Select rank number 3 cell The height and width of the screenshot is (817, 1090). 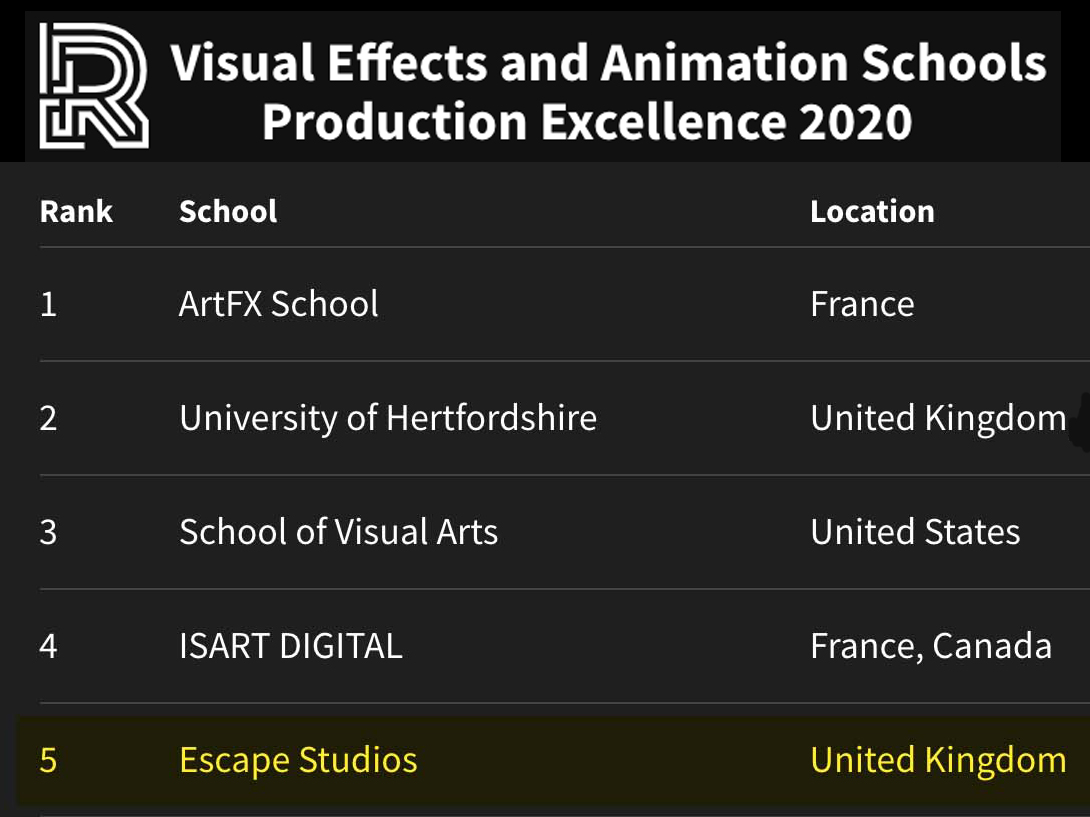(48, 532)
